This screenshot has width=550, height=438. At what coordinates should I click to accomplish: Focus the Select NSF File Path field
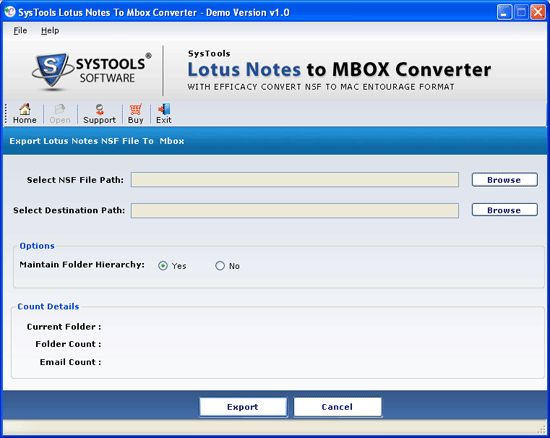click(295, 180)
